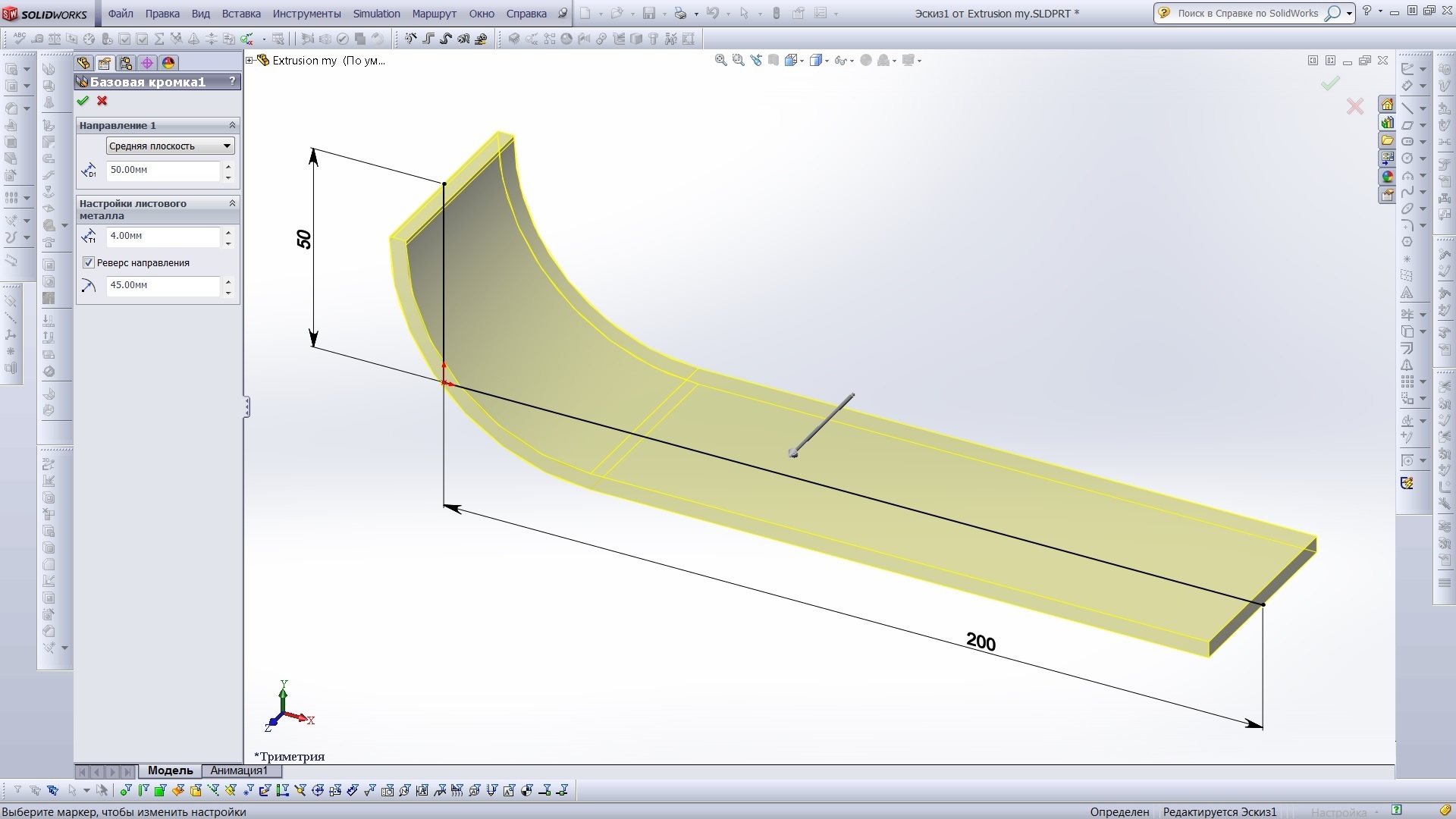
Task: Select the Zoom to Fit tool
Action: pos(720,60)
